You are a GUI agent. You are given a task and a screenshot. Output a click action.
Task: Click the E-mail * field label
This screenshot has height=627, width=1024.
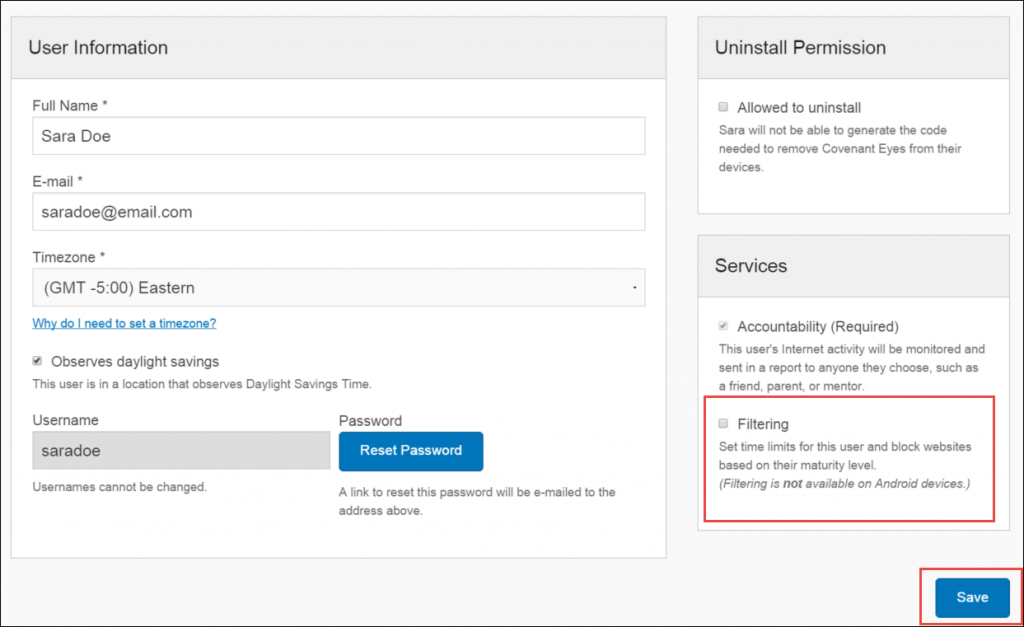(57, 182)
